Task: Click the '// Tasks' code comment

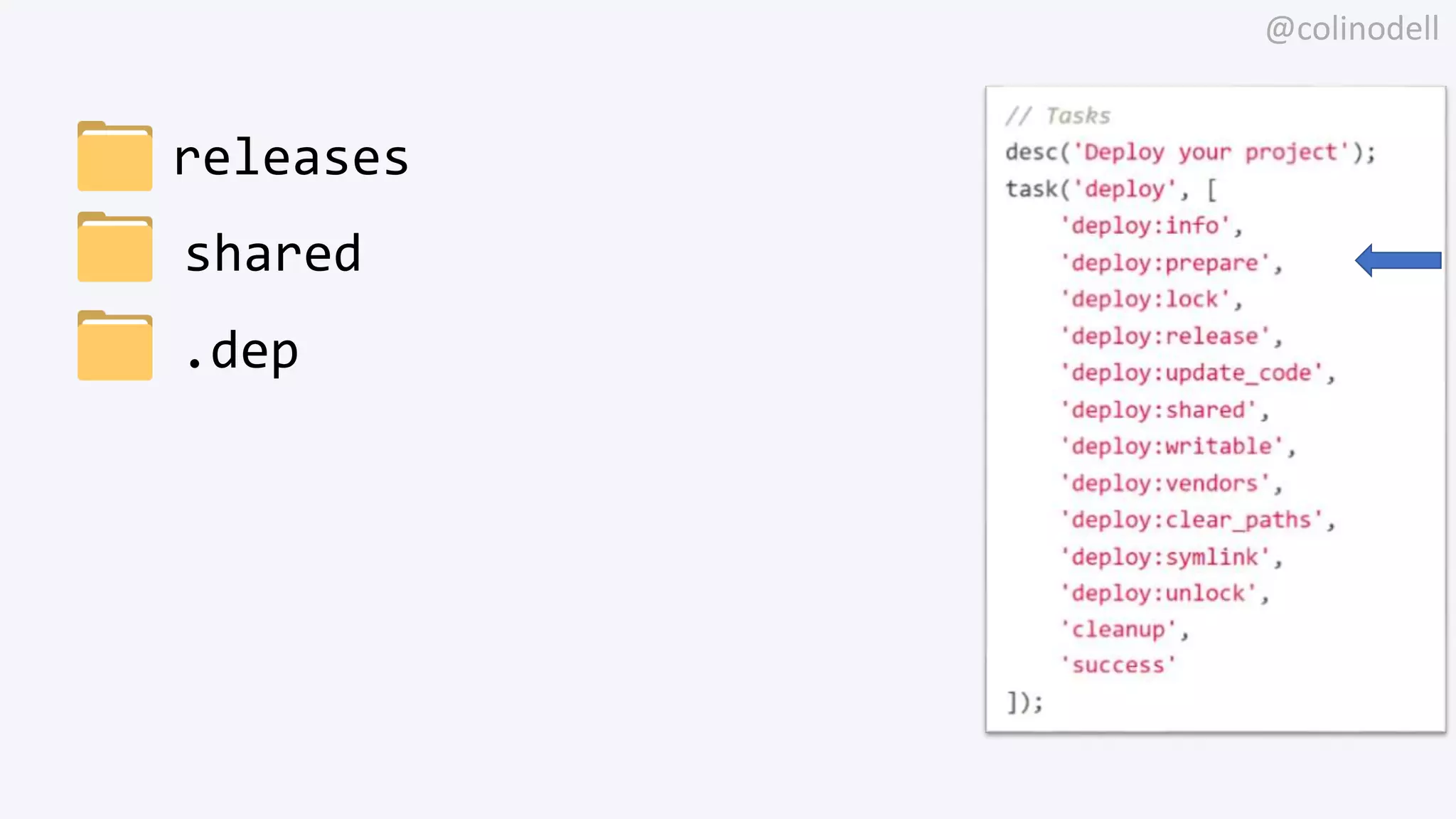Action: click(x=1057, y=116)
